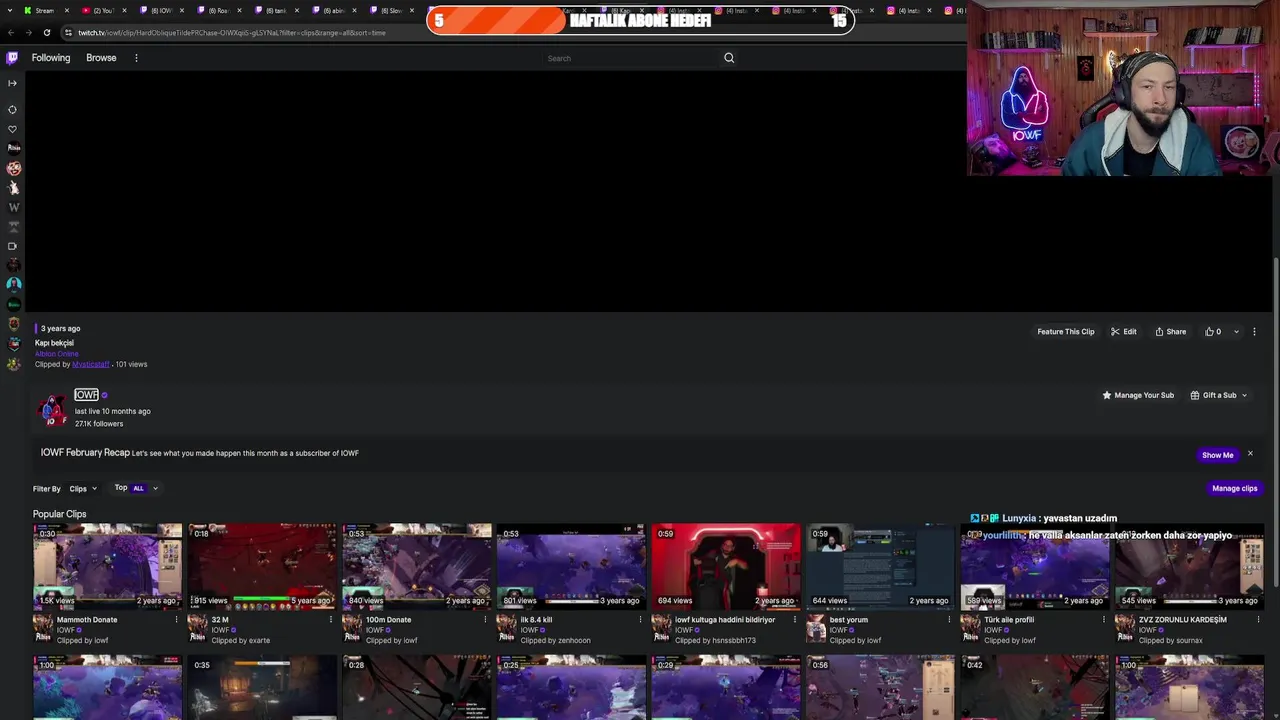The image size is (1280, 720).
Task: Open options menu for ilk 8.4 kill clip
Action: (640, 620)
